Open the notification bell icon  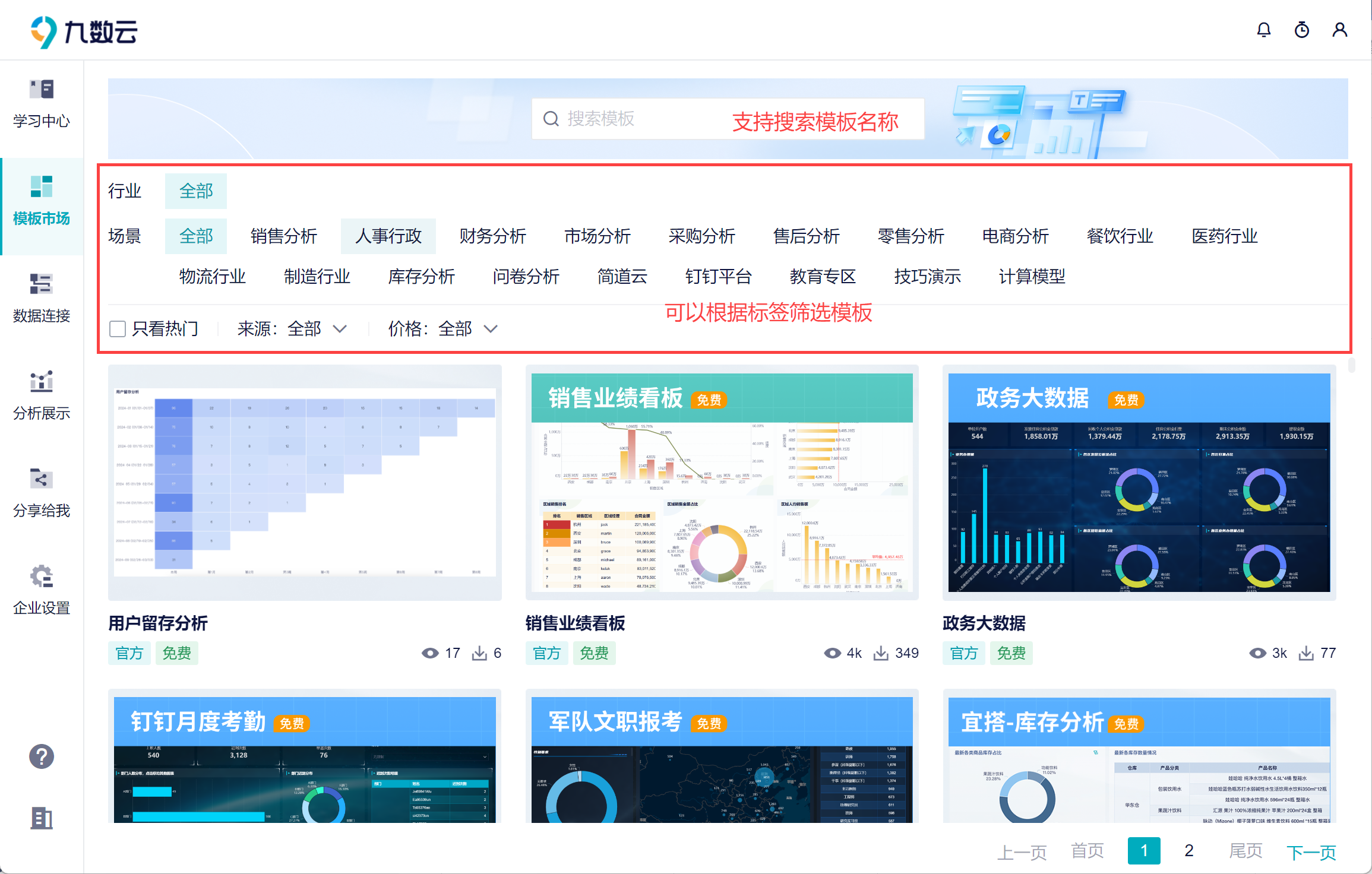coord(1263,30)
